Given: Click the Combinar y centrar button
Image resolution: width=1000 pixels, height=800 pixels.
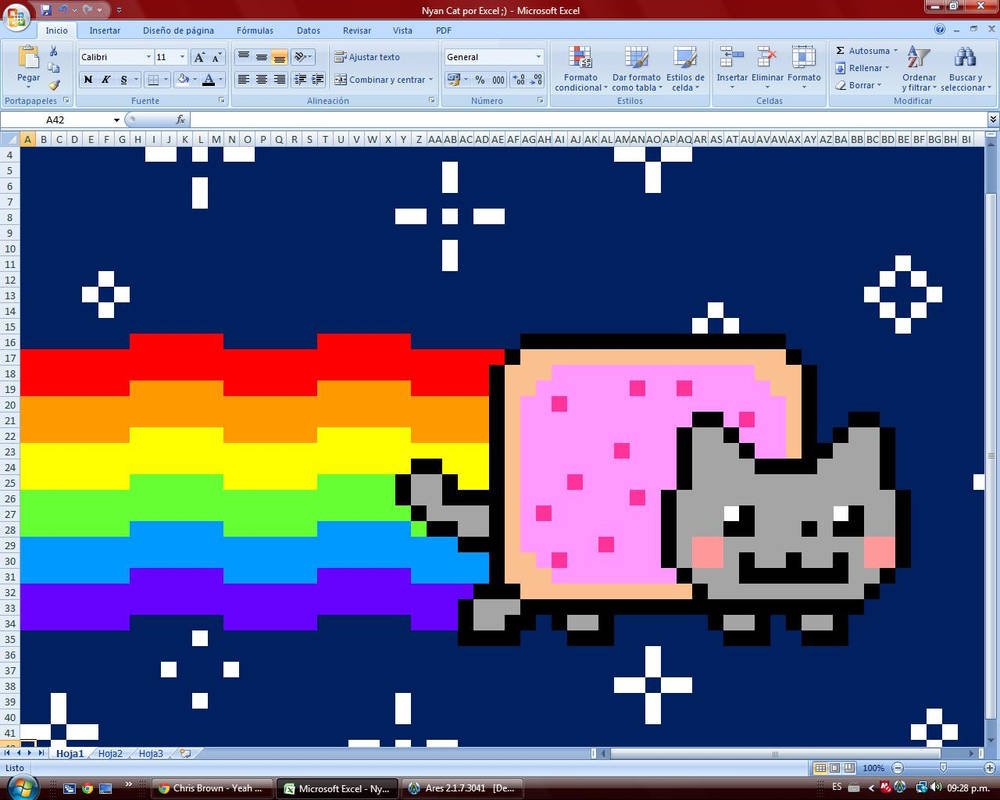Looking at the screenshot, I should click(x=384, y=80).
